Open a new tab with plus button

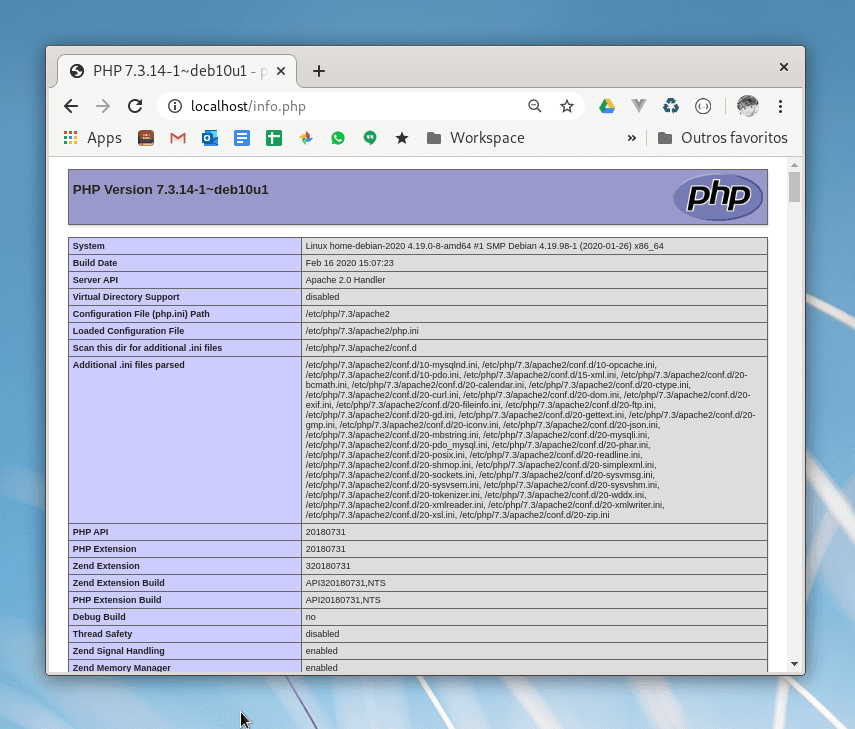319,71
